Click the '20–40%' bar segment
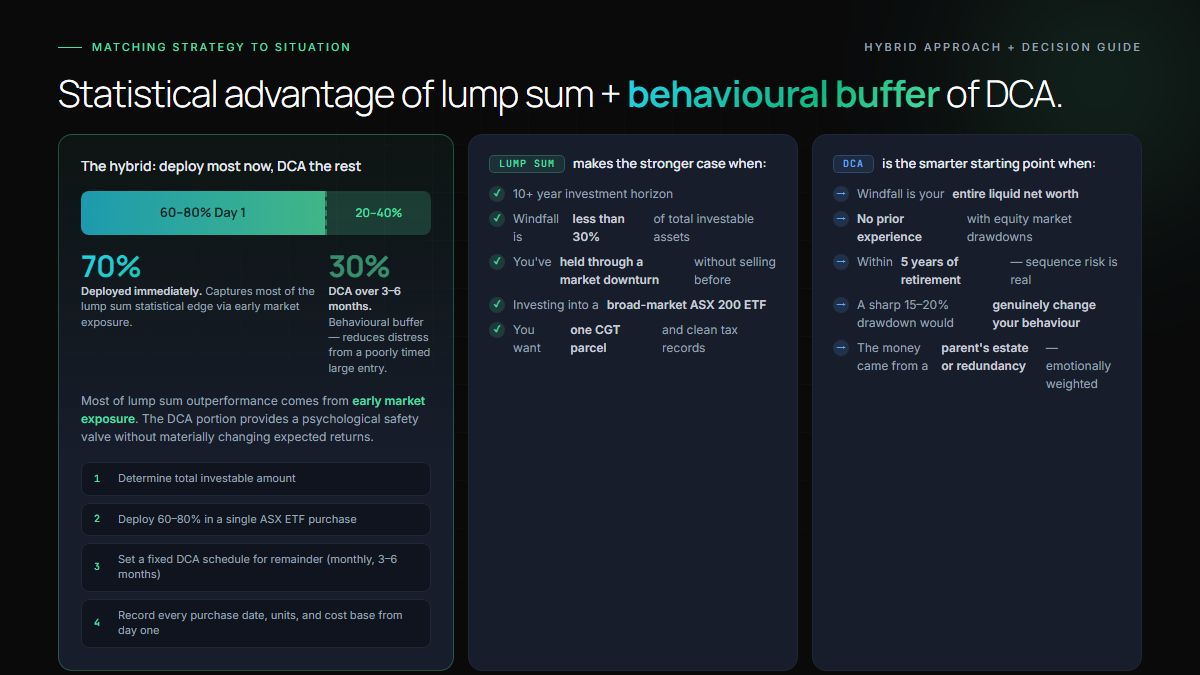 click(x=379, y=213)
